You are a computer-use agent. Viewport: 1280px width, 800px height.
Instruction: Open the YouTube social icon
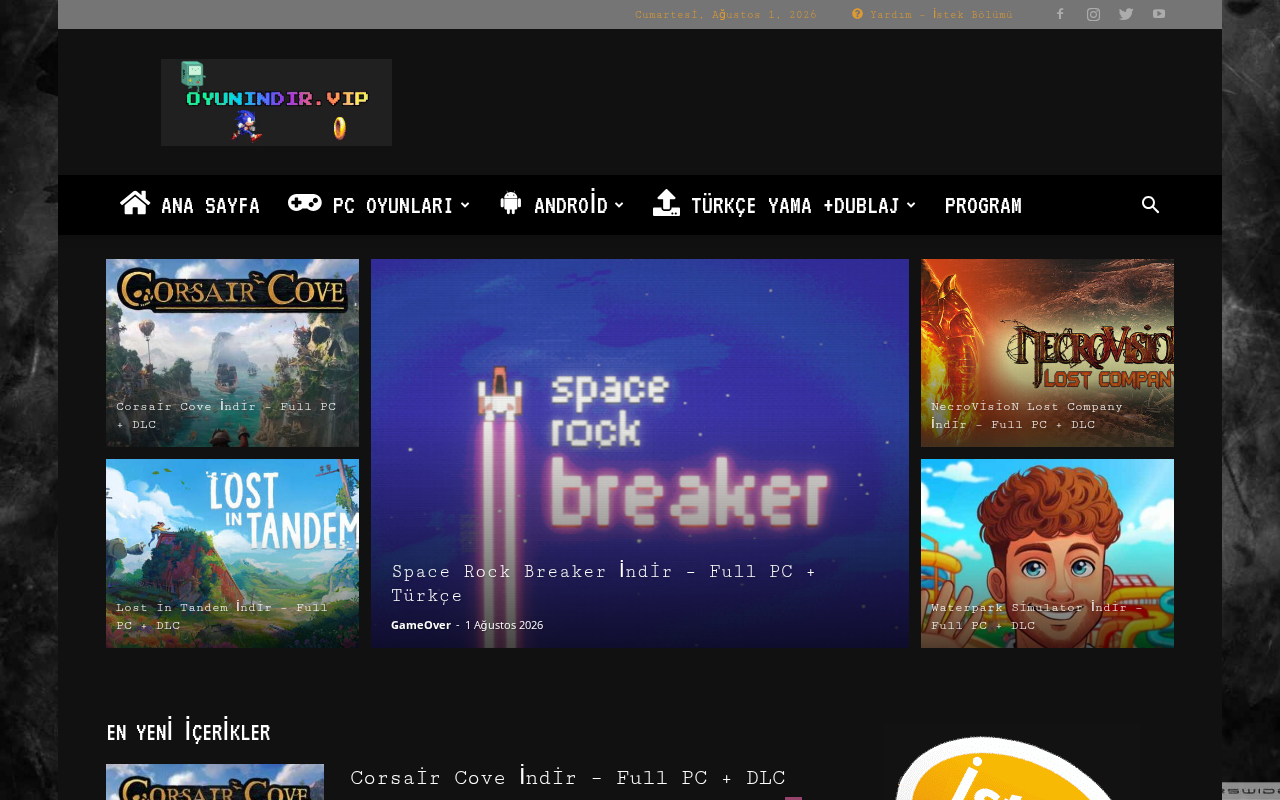click(x=1159, y=14)
